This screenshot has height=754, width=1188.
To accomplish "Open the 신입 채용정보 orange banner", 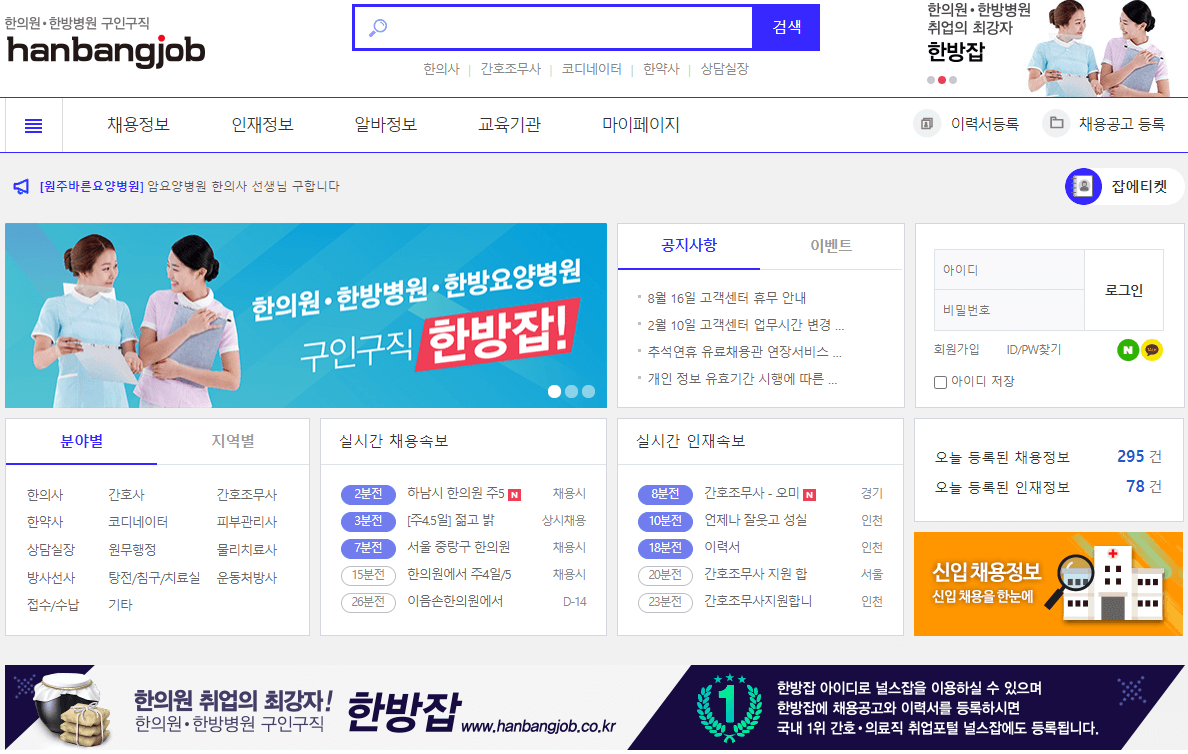I will pyautogui.click(x=1048, y=583).
